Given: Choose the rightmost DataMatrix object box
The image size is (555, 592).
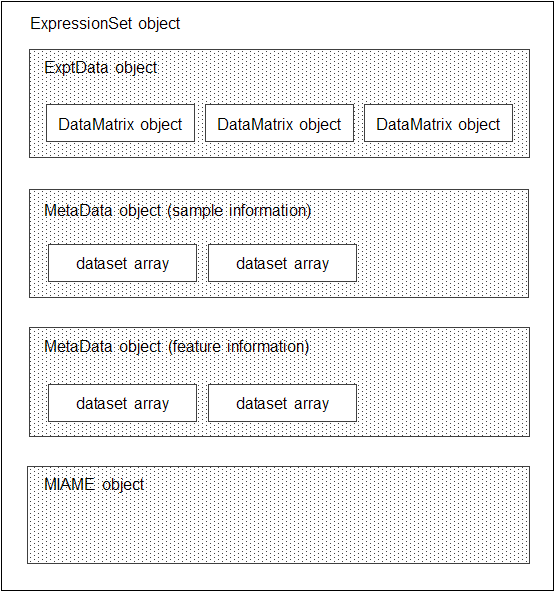Looking at the screenshot, I should click(x=438, y=123).
